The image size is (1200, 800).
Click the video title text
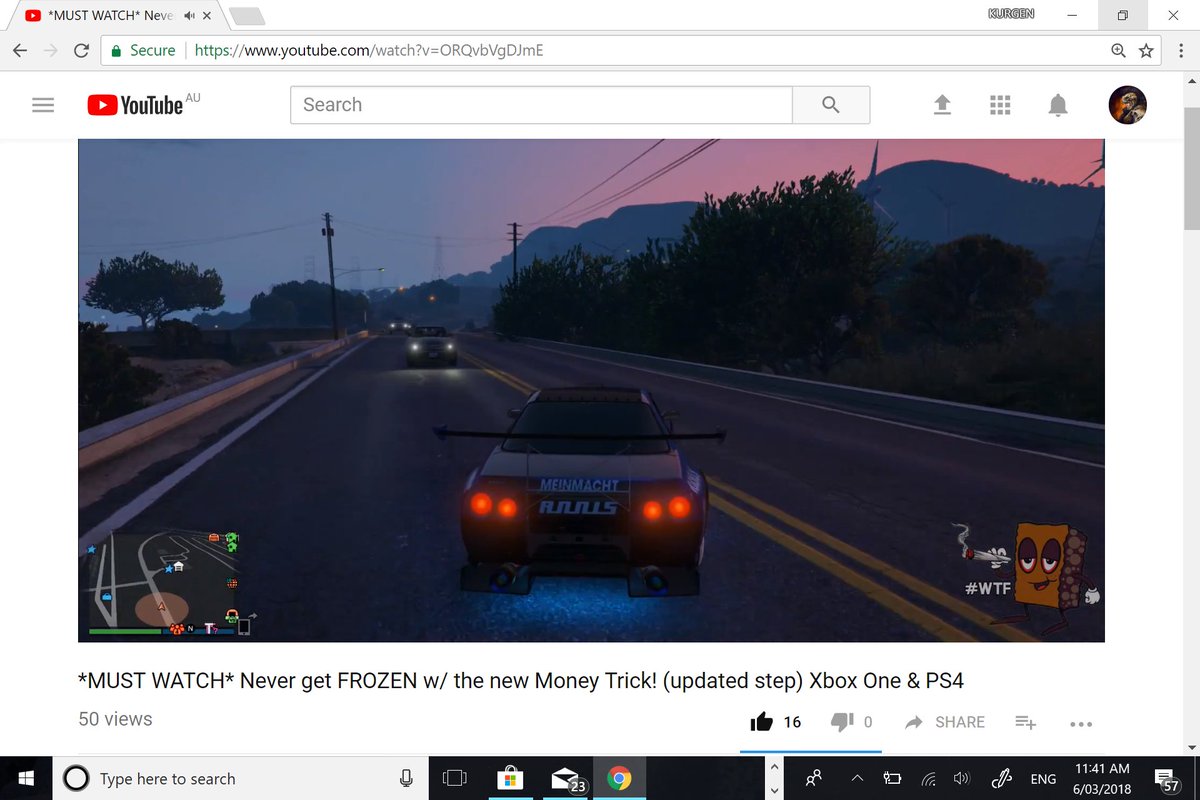tap(521, 680)
